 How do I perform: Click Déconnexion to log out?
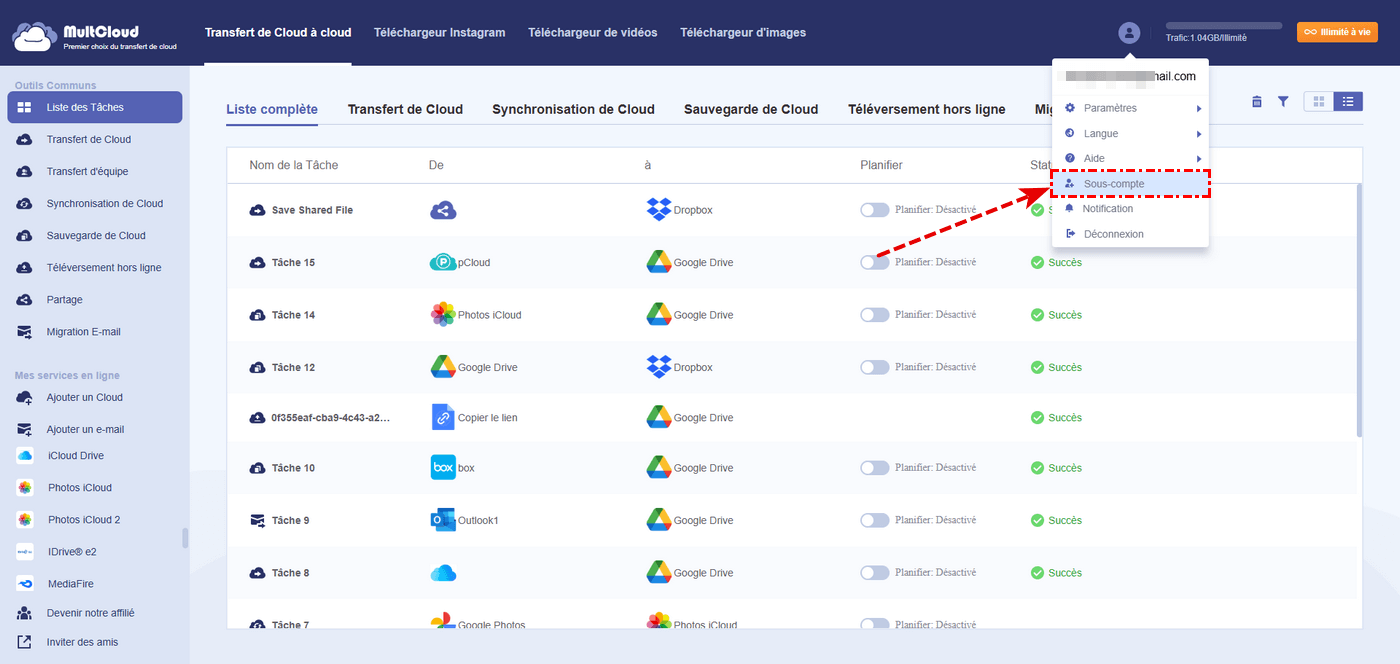1113,234
